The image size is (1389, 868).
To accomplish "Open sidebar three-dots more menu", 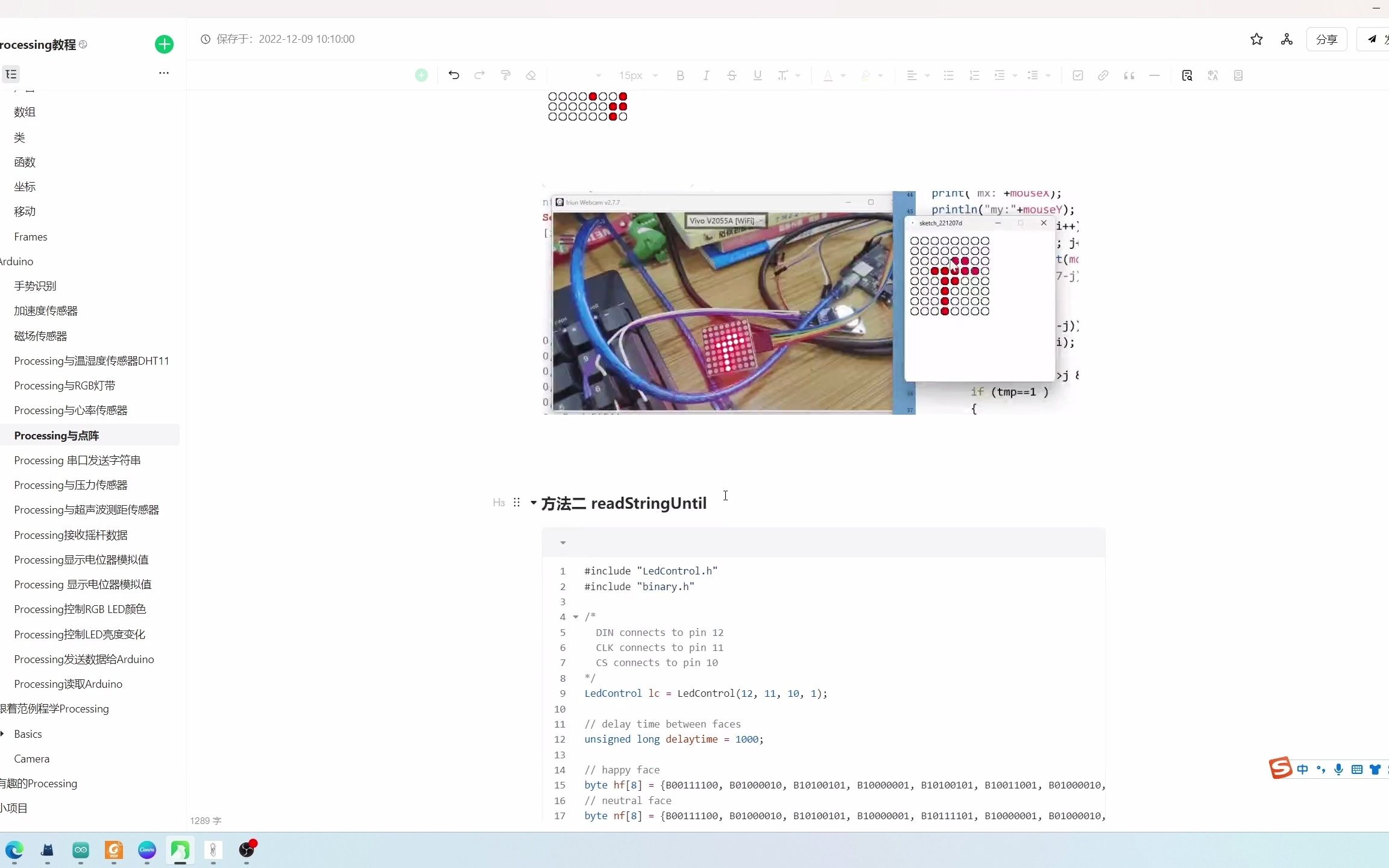I will pyautogui.click(x=163, y=73).
